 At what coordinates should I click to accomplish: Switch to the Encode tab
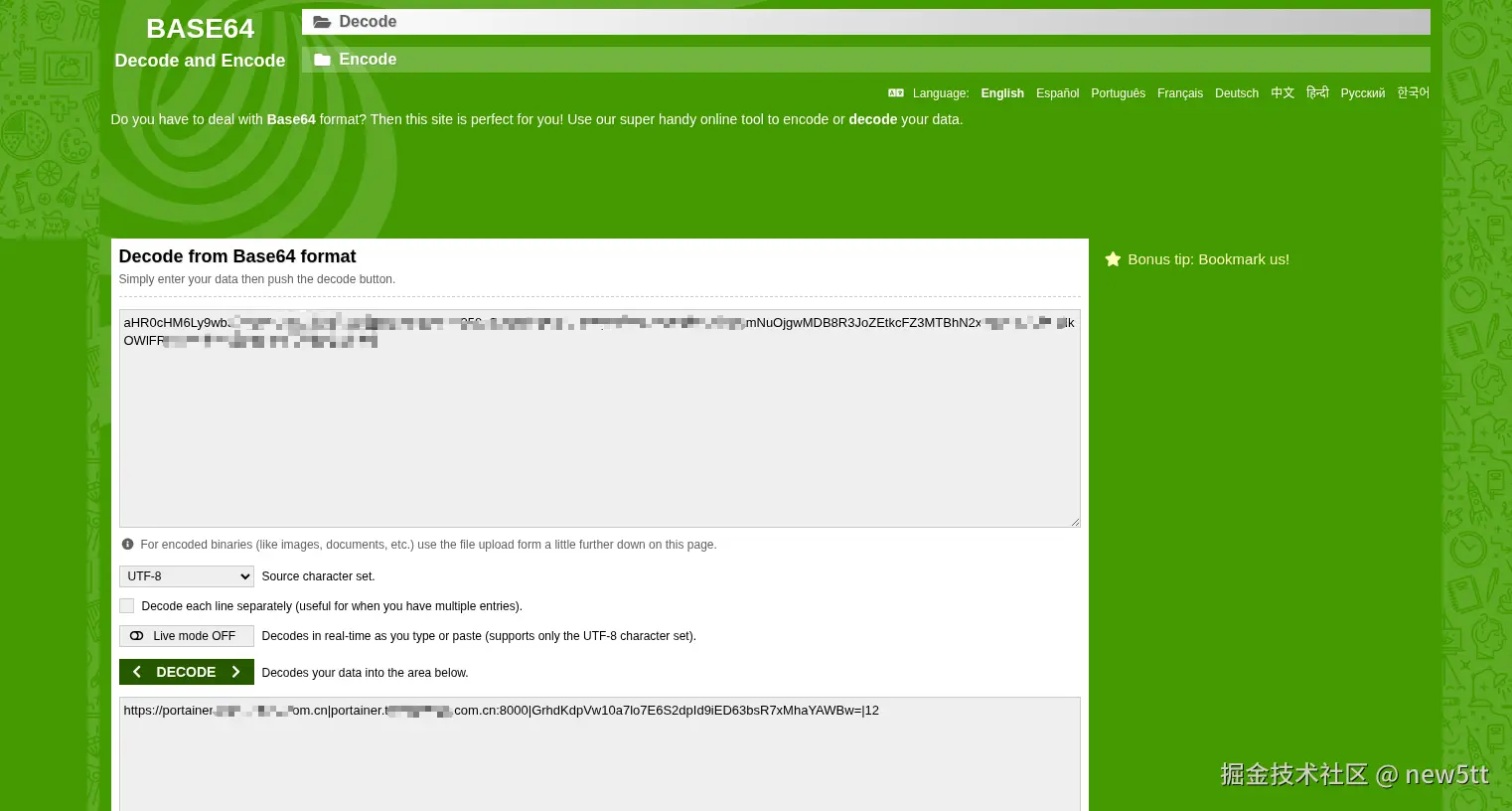(x=866, y=60)
